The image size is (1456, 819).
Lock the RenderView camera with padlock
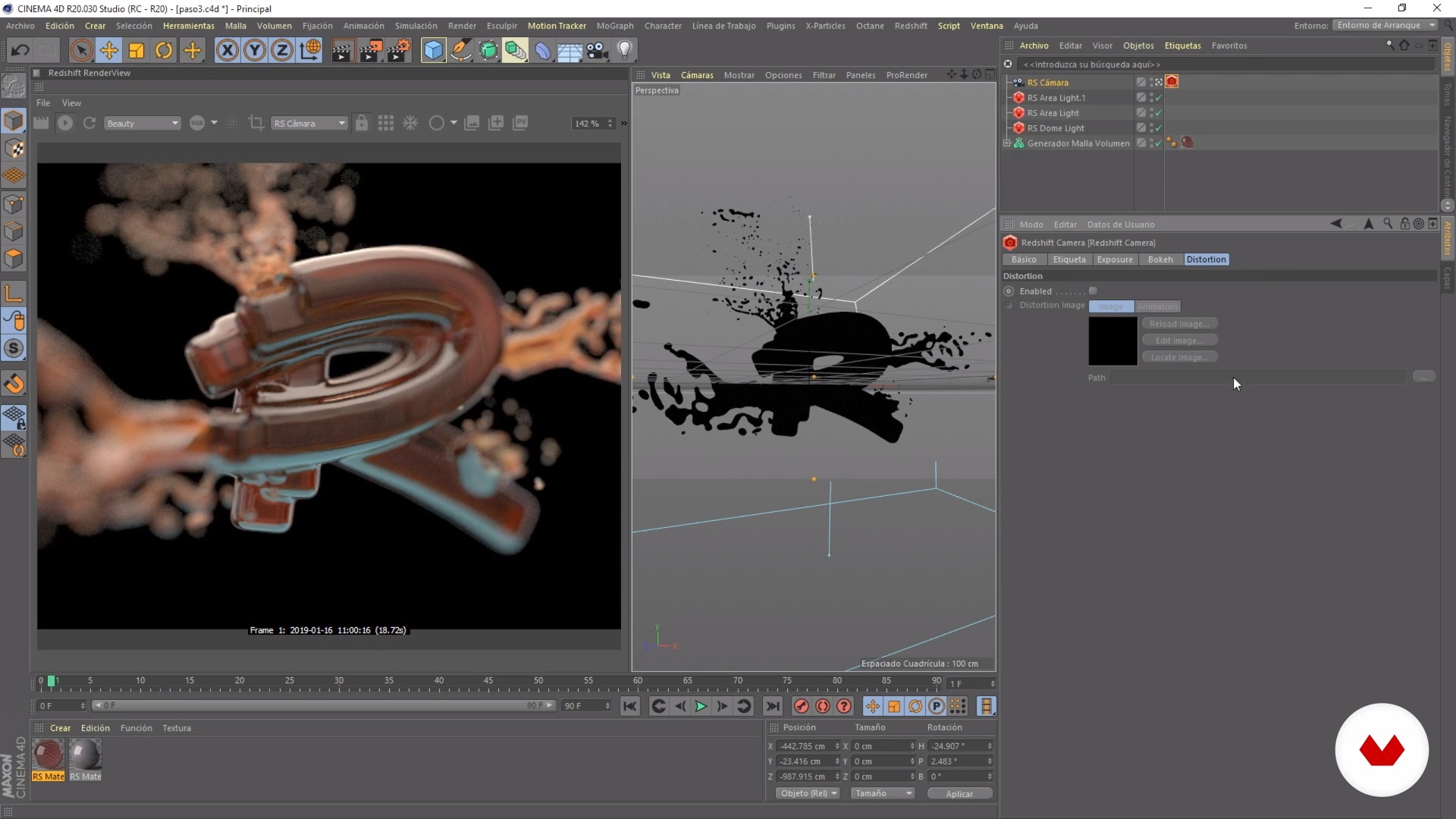click(362, 123)
